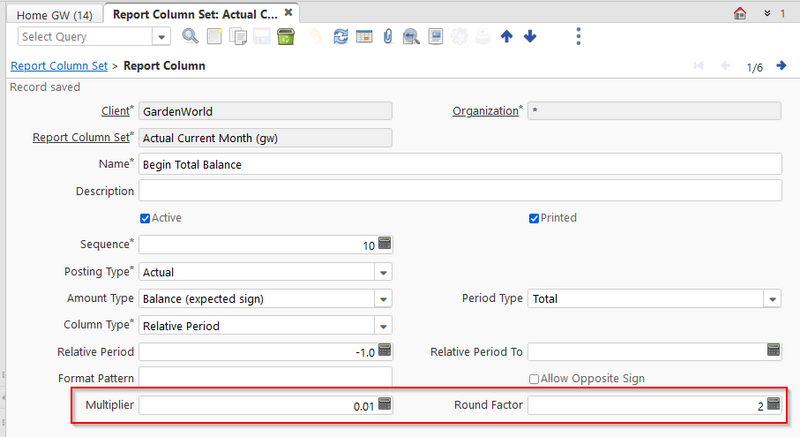This screenshot has width=800, height=437.
Task: Enable the Allow Opposite Sign checkbox
Action: (535, 379)
